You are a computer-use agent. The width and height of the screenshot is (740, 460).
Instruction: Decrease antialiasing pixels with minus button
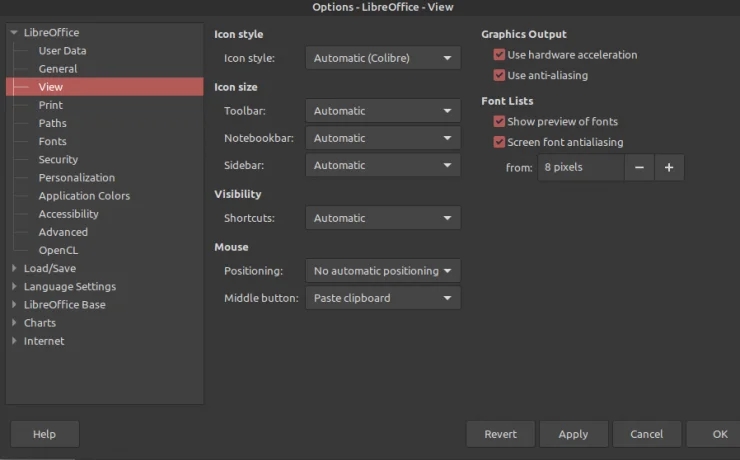[639, 167]
